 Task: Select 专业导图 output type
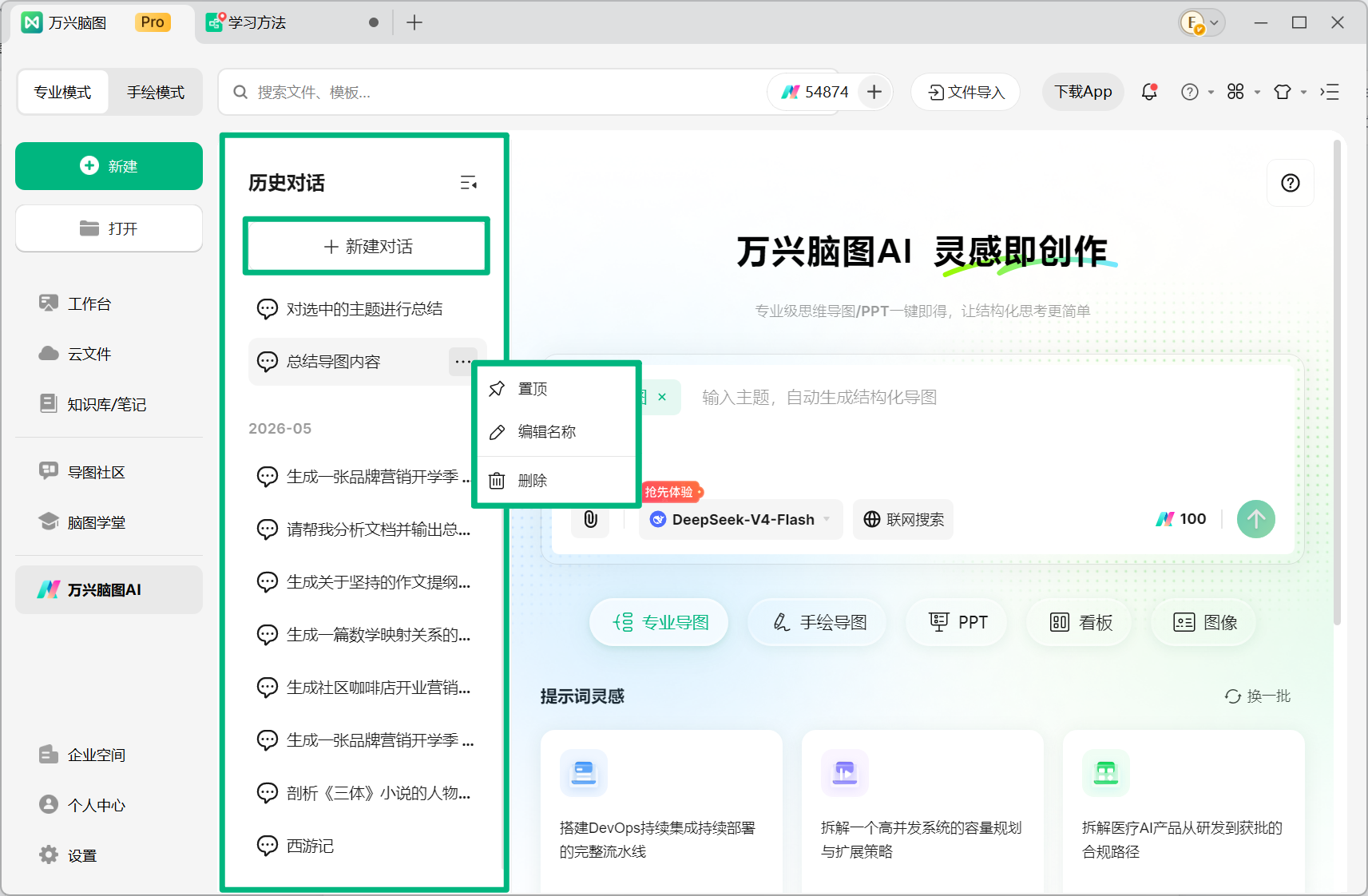(x=660, y=622)
